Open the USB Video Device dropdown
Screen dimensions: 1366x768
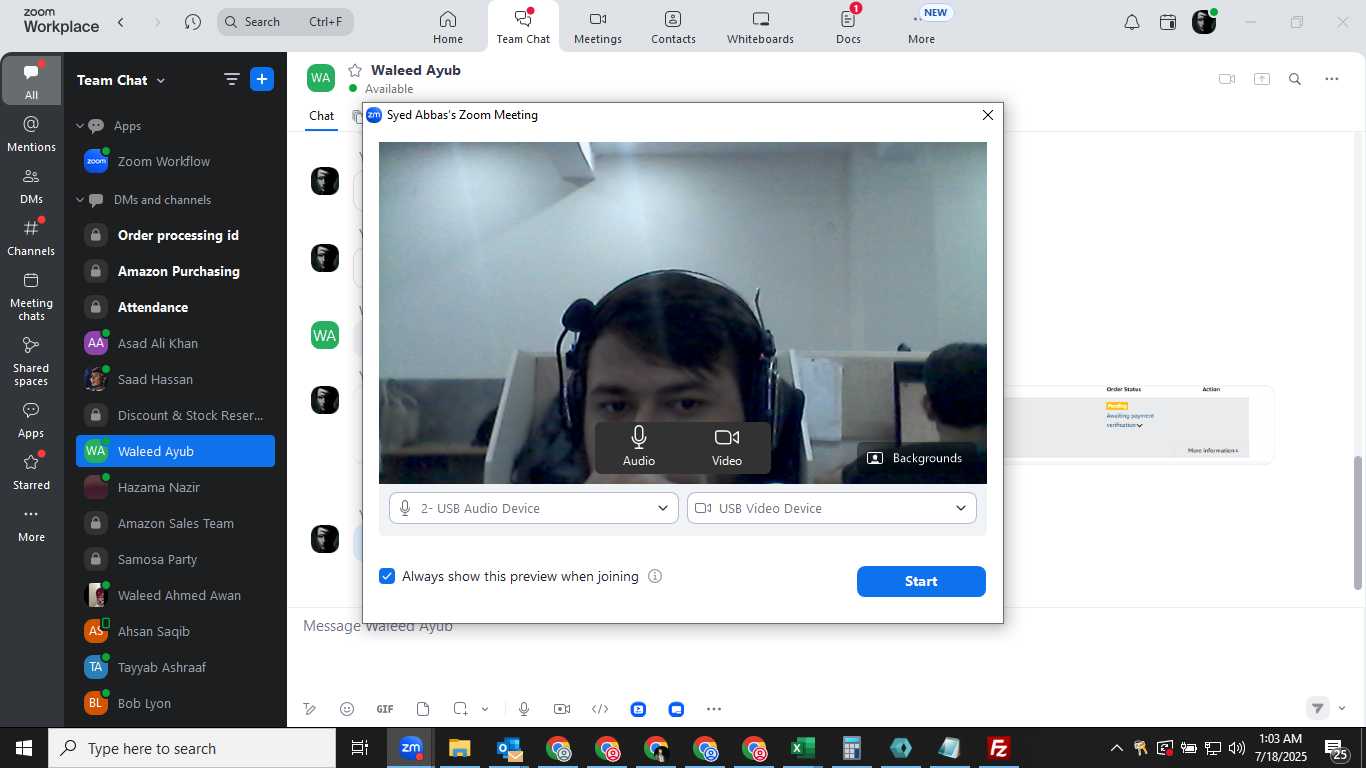coord(831,508)
